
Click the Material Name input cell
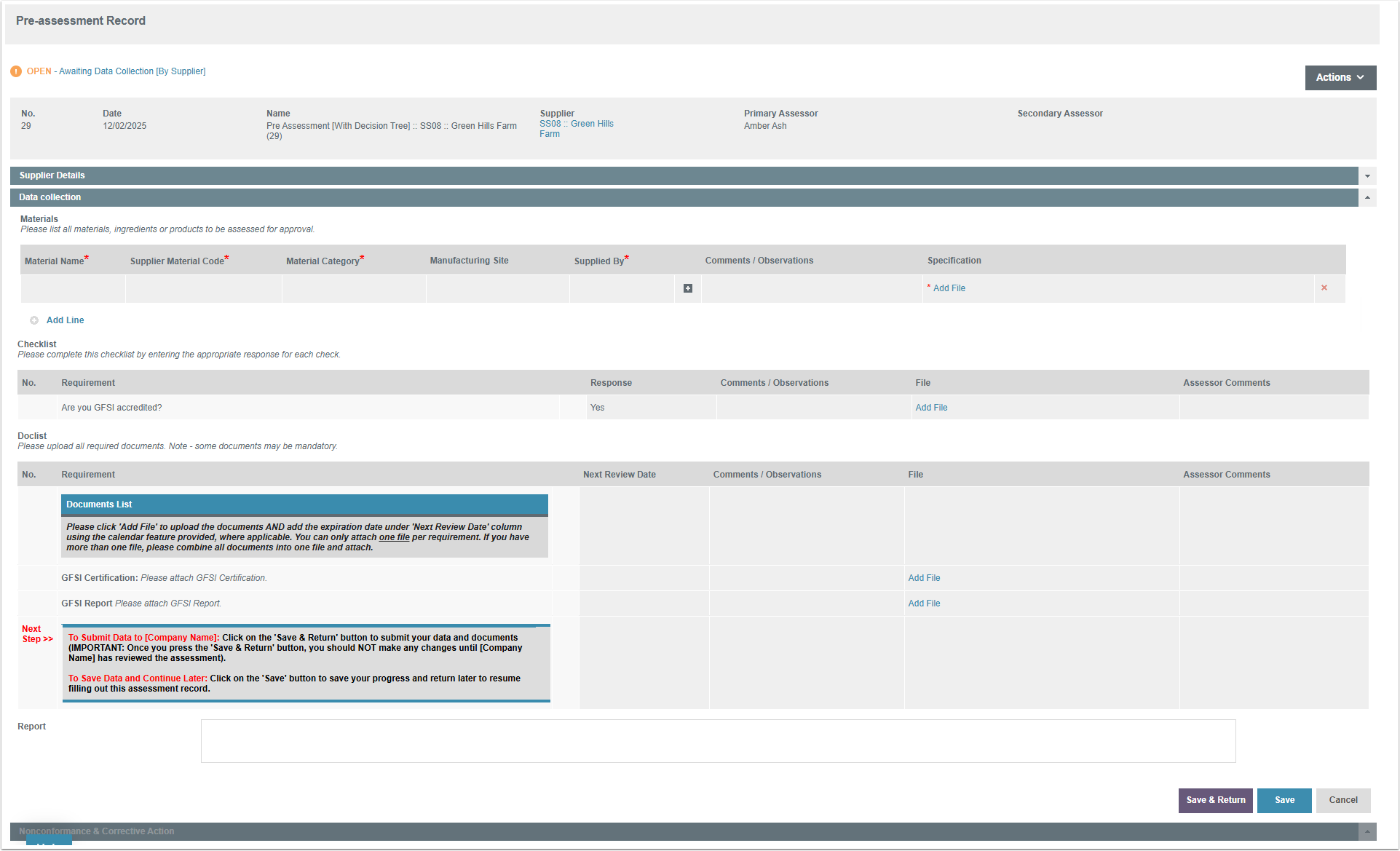point(73,288)
